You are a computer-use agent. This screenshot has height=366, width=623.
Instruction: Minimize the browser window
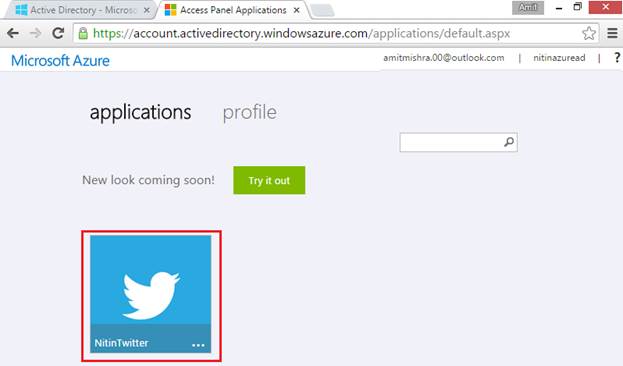(559, 8)
